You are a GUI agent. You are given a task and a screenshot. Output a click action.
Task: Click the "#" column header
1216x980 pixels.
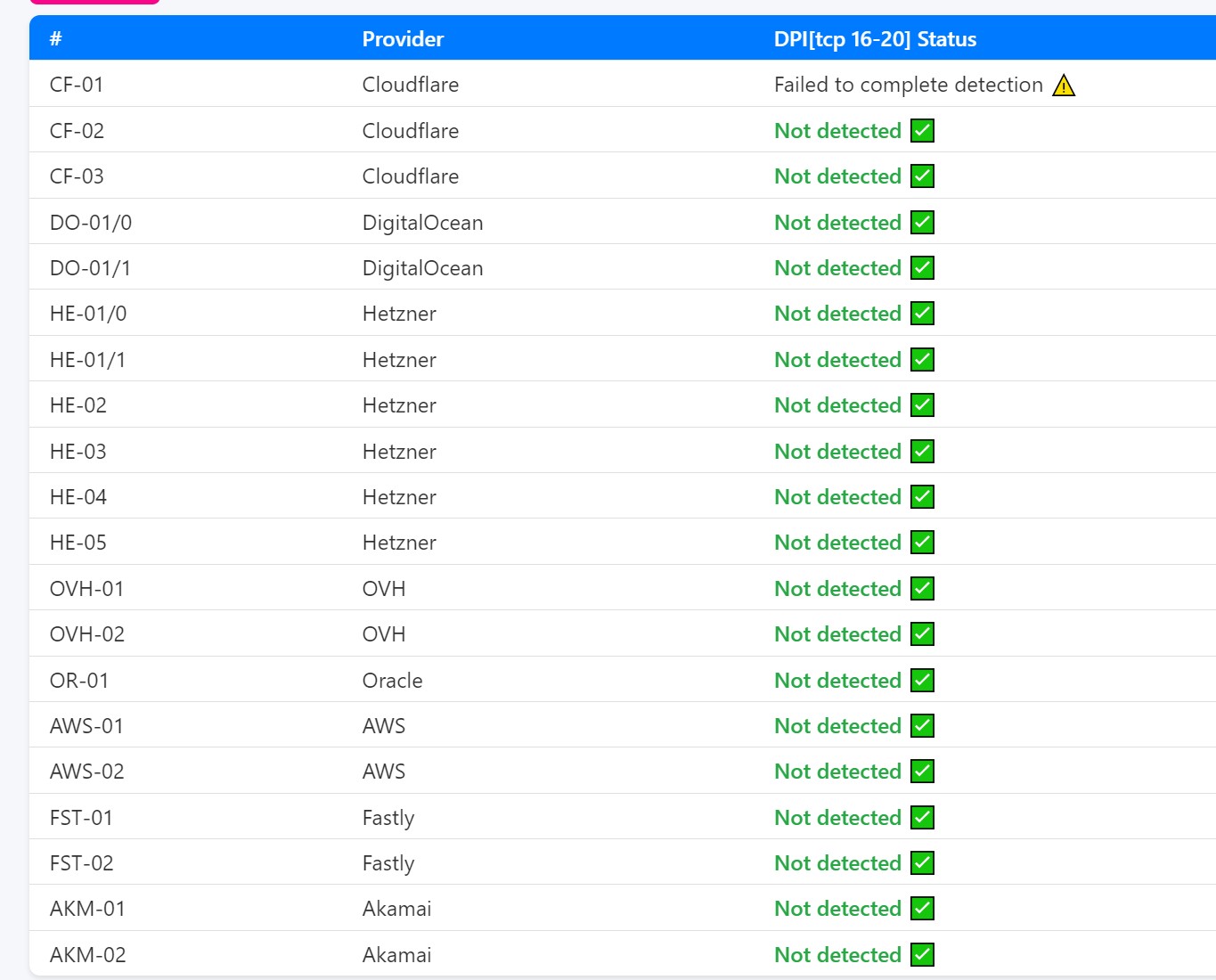pos(56,39)
